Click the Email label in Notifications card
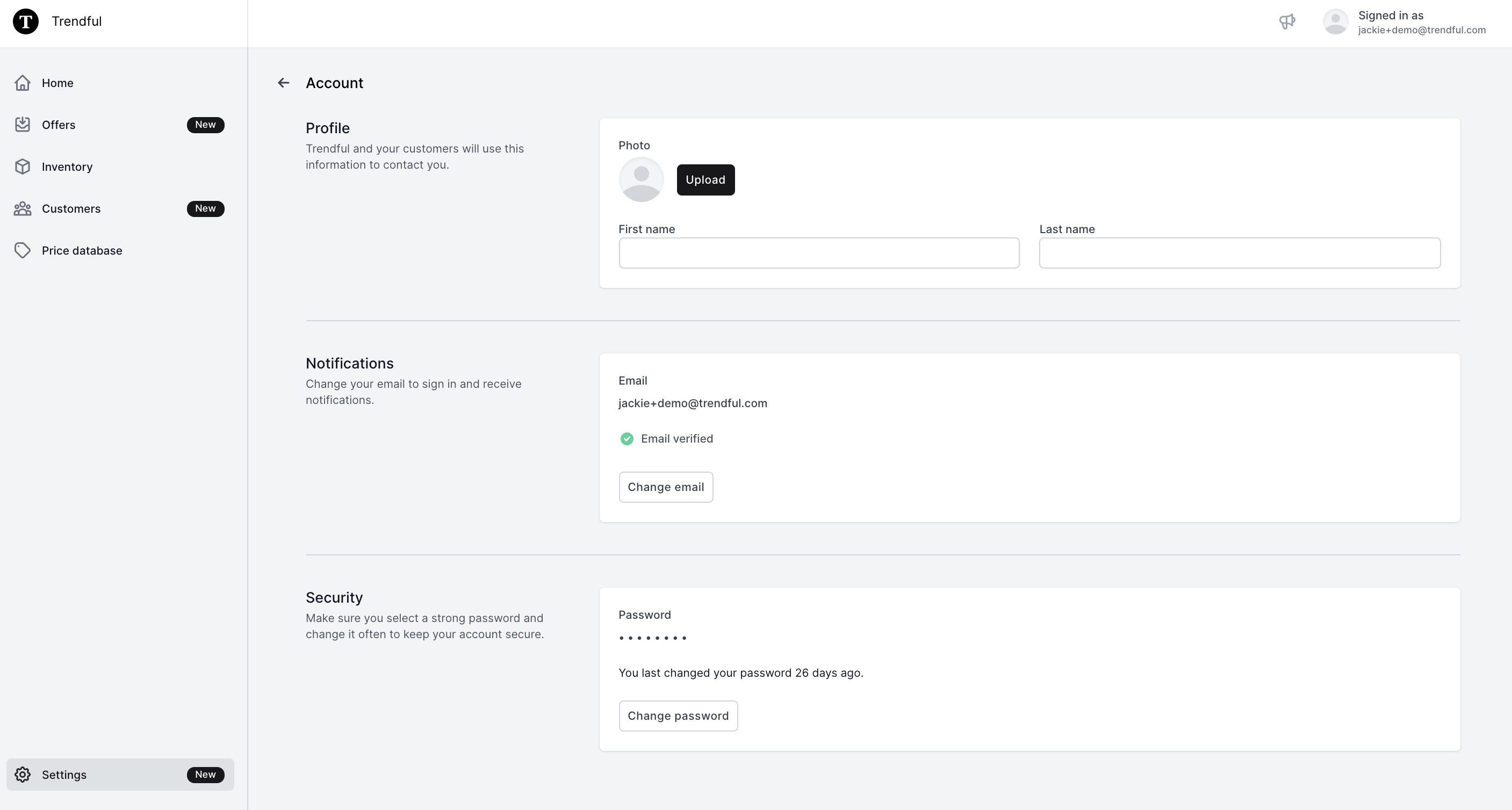Viewport: 1512px width, 810px height. pyautogui.click(x=633, y=380)
